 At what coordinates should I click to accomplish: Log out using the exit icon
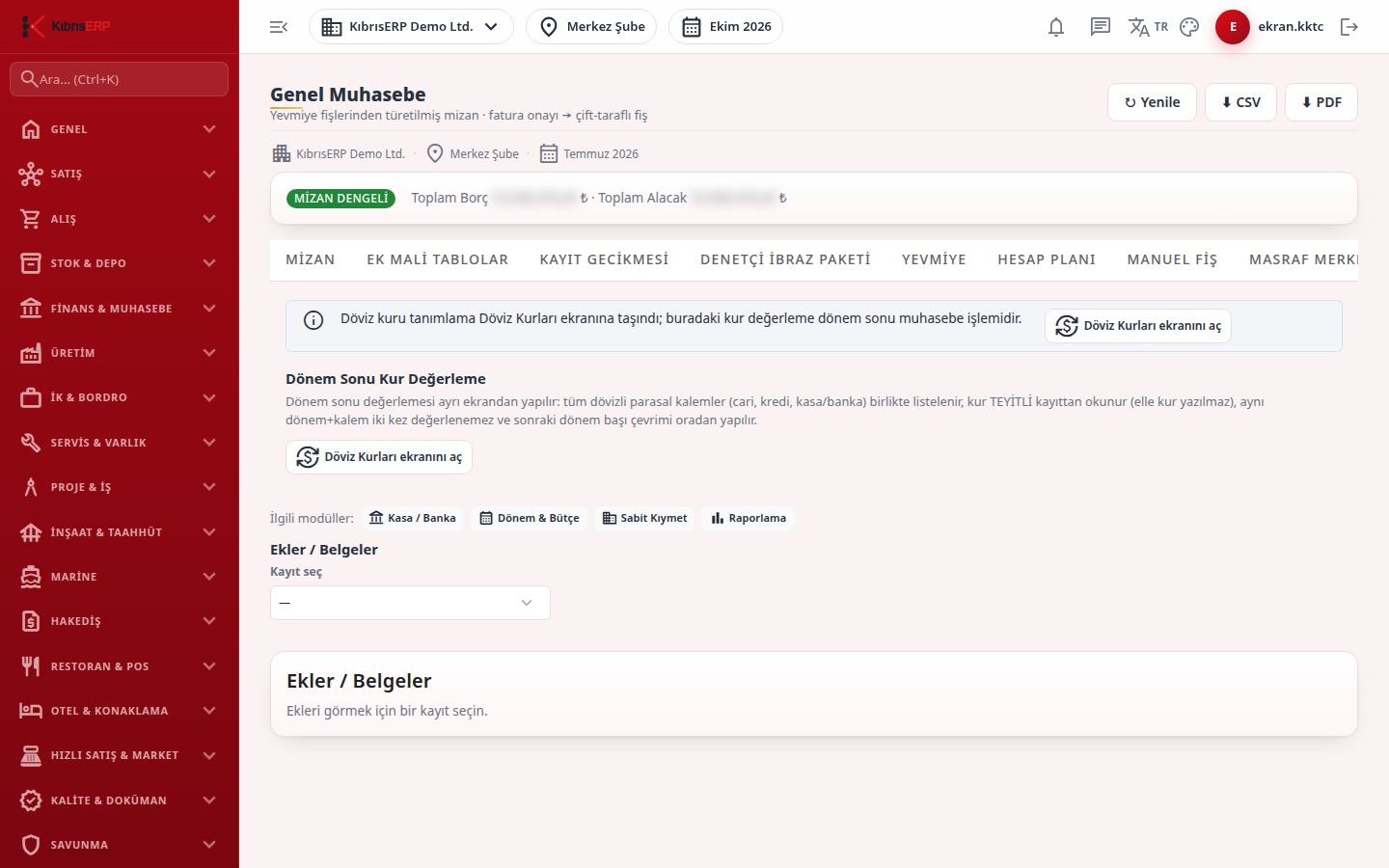point(1349,27)
